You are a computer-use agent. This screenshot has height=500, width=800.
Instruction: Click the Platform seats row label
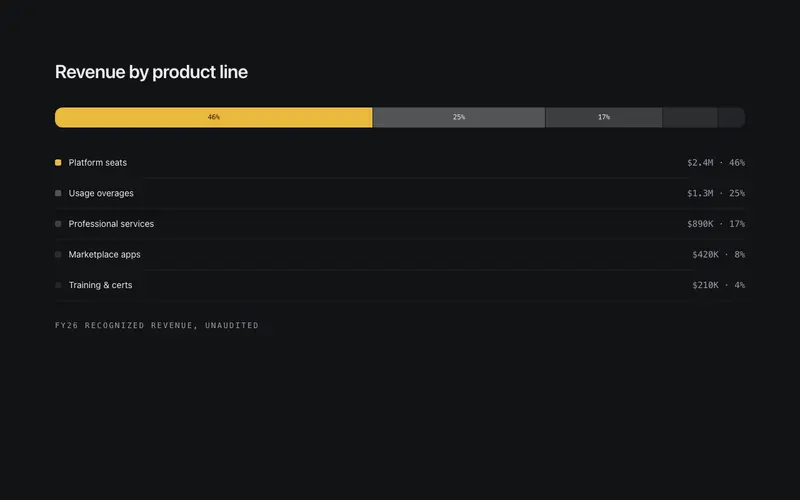98,163
